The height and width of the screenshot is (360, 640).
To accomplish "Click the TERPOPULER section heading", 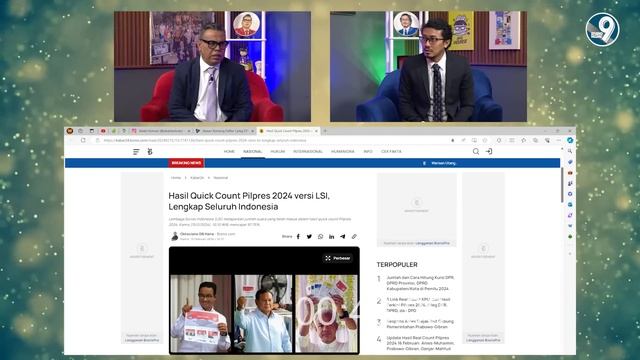I will [x=397, y=265].
